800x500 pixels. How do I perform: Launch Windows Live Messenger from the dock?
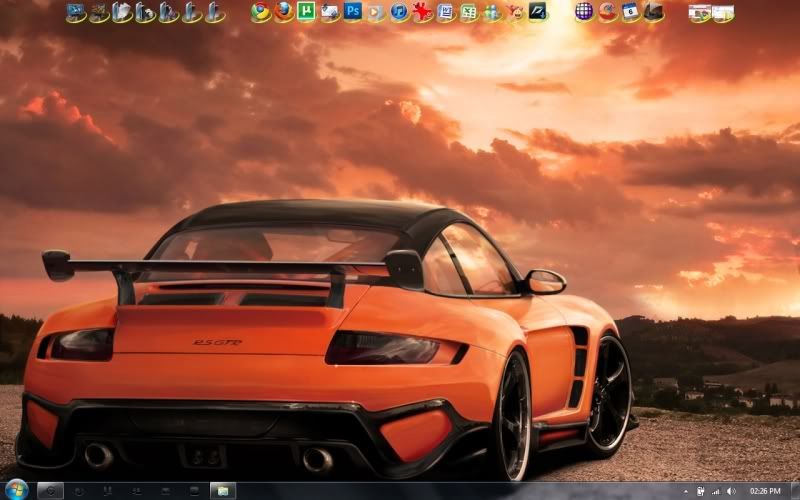point(491,12)
